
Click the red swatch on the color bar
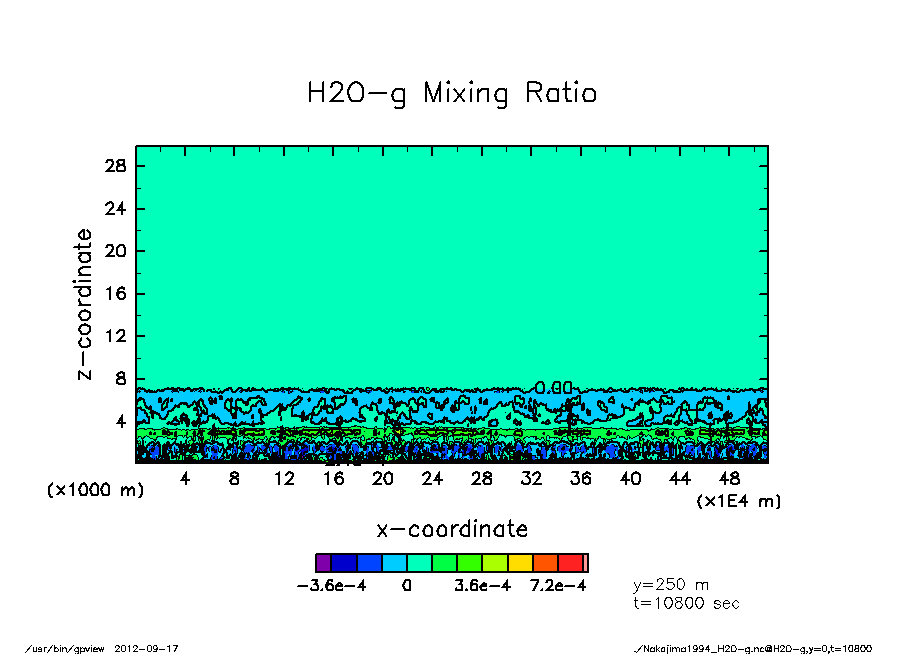(x=570, y=563)
